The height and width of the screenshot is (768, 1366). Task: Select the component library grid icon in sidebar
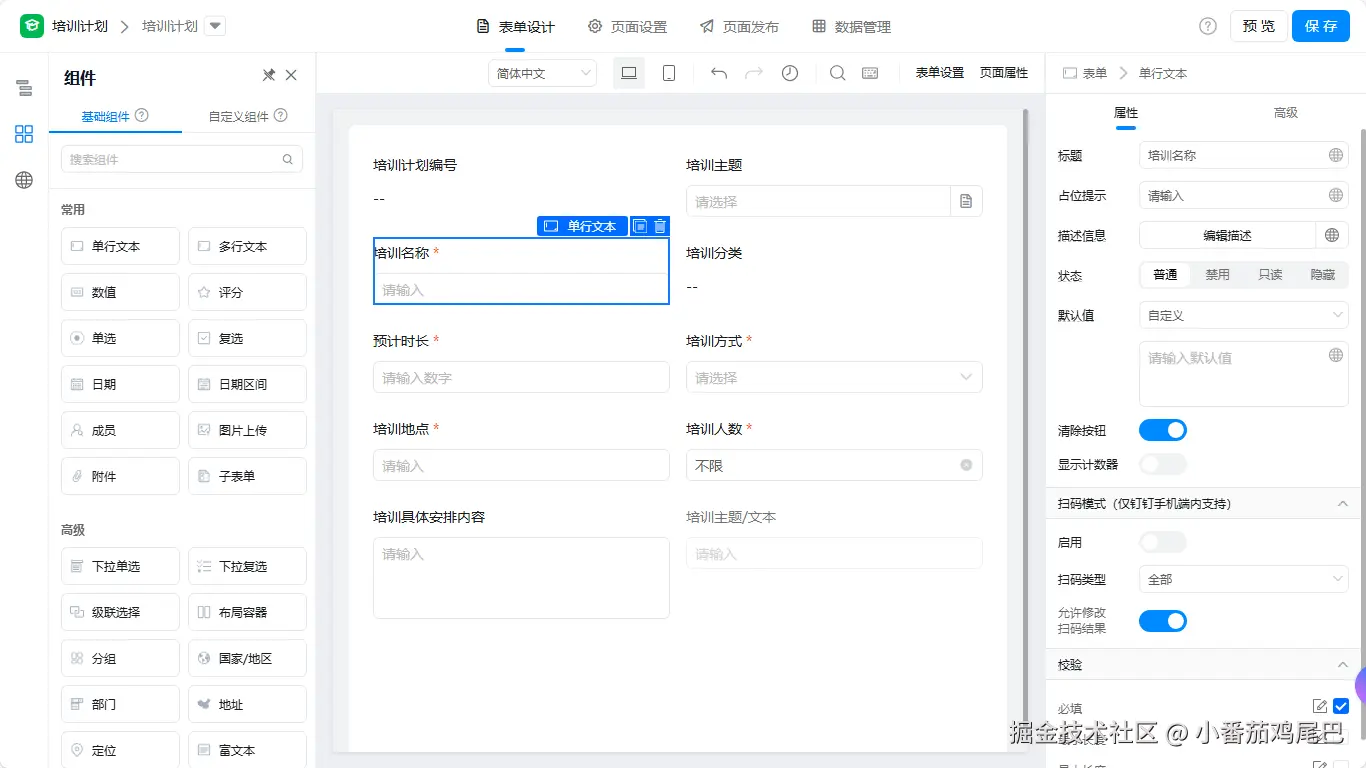[x=24, y=134]
